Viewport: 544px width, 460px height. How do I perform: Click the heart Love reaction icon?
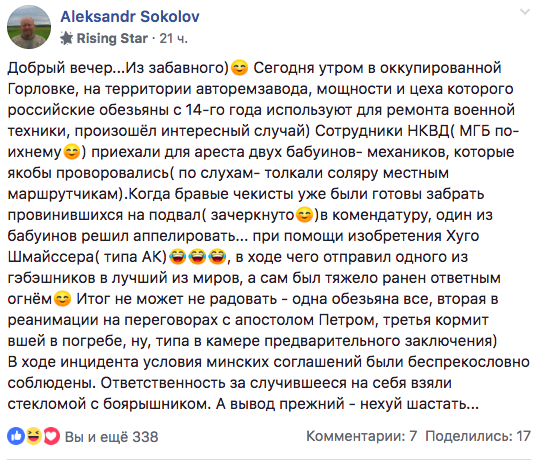[x=51, y=436]
